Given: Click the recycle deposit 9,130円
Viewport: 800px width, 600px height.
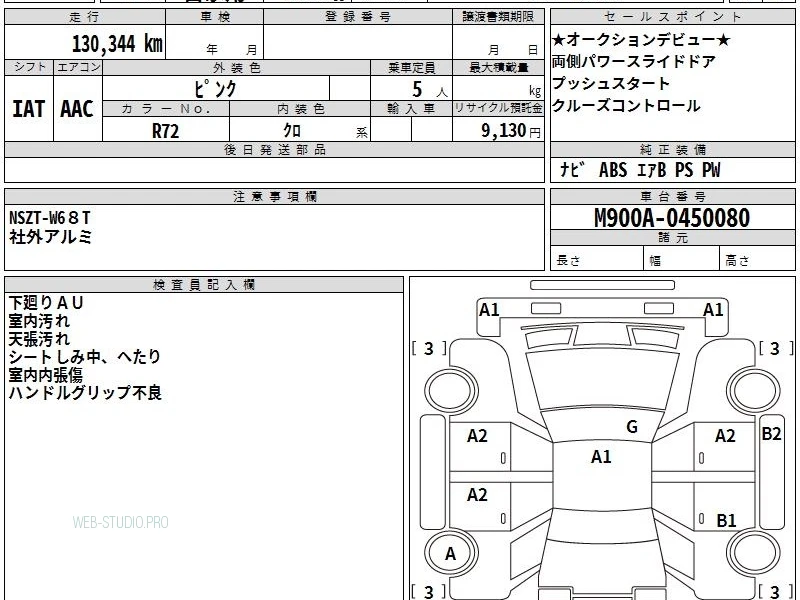Looking at the screenshot, I should click(x=510, y=131).
